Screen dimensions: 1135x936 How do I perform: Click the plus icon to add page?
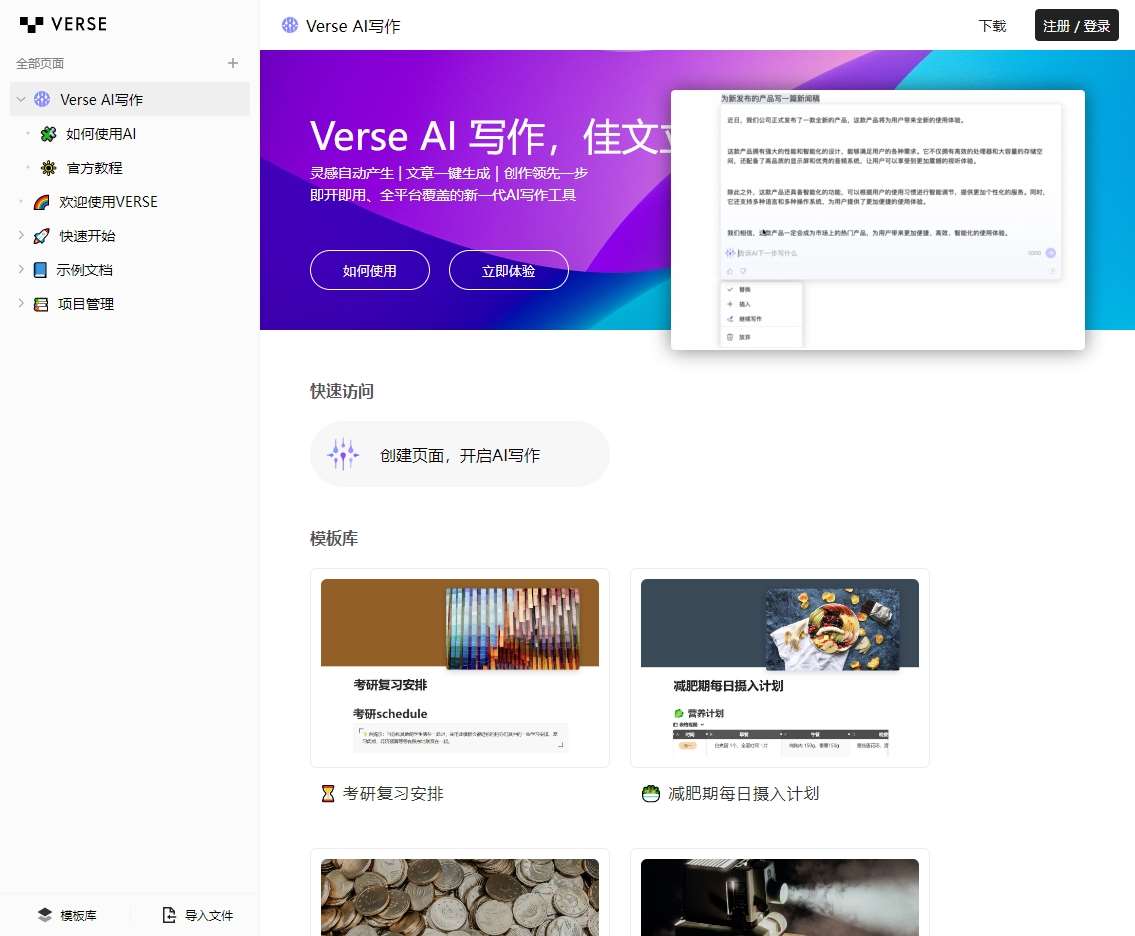click(x=233, y=63)
